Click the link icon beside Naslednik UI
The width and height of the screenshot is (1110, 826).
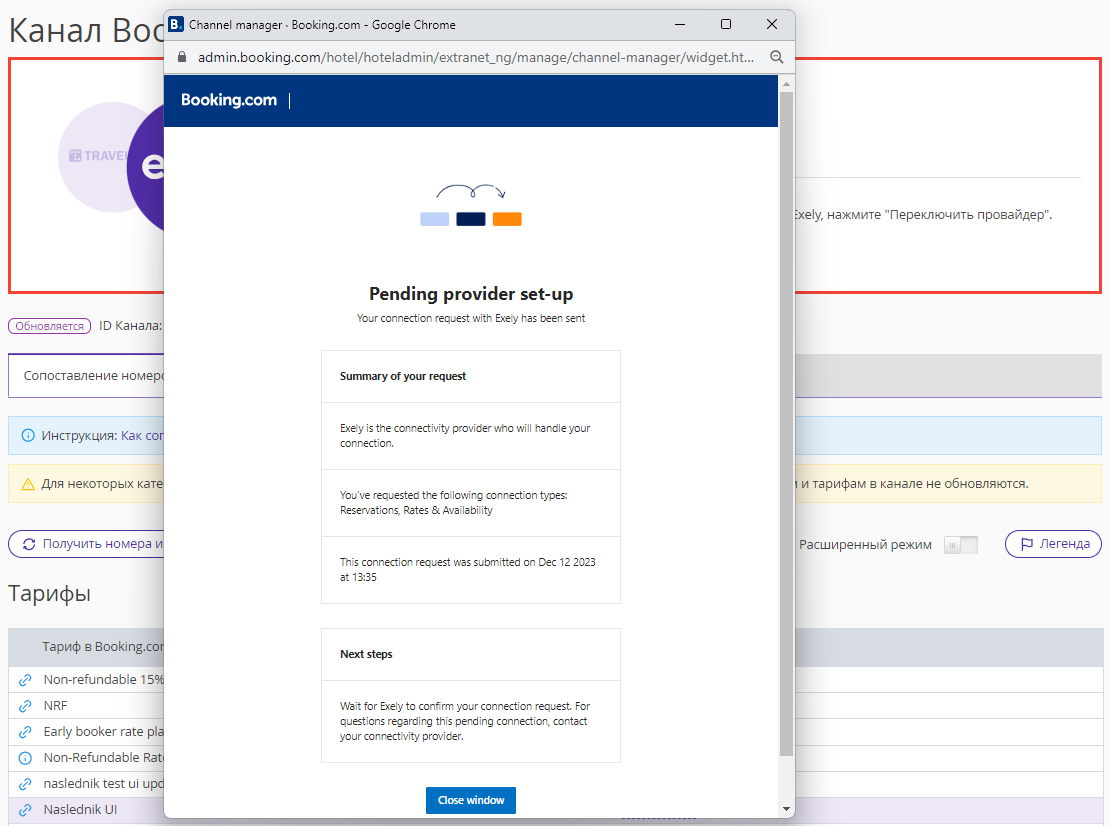[x=25, y=810]
